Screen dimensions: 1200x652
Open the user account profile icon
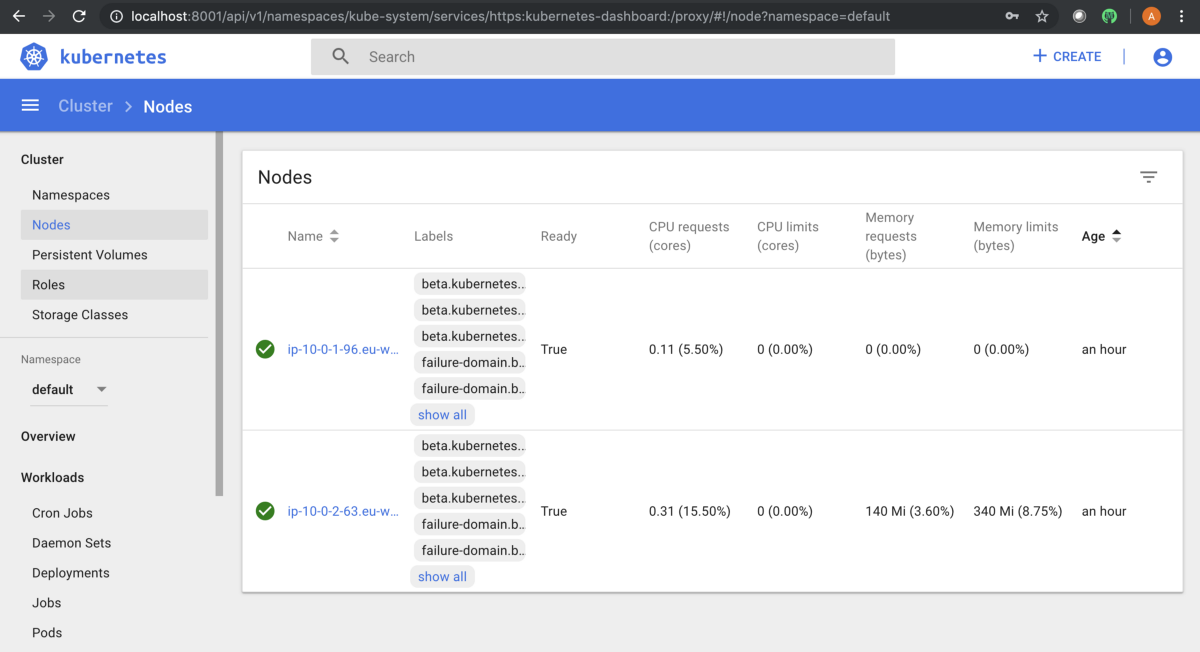(1162, 57)
